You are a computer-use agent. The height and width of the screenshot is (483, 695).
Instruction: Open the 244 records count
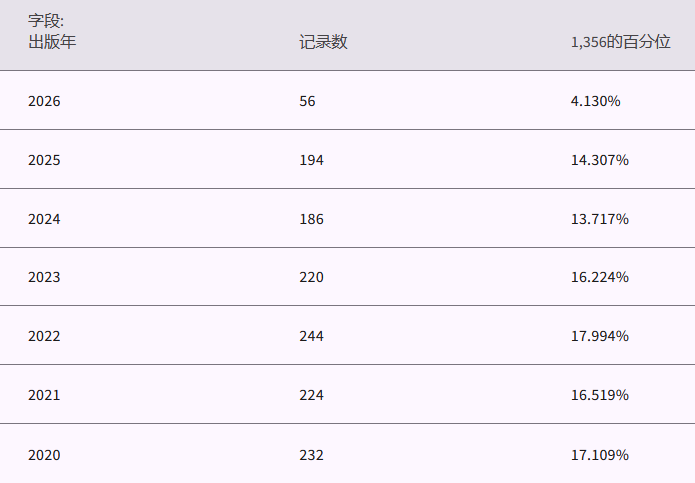(311, 336)
